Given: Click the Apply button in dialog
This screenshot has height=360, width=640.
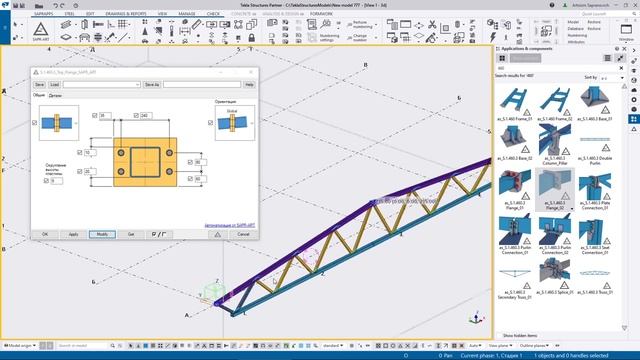Looking at the screenshot, I should 73,234.
